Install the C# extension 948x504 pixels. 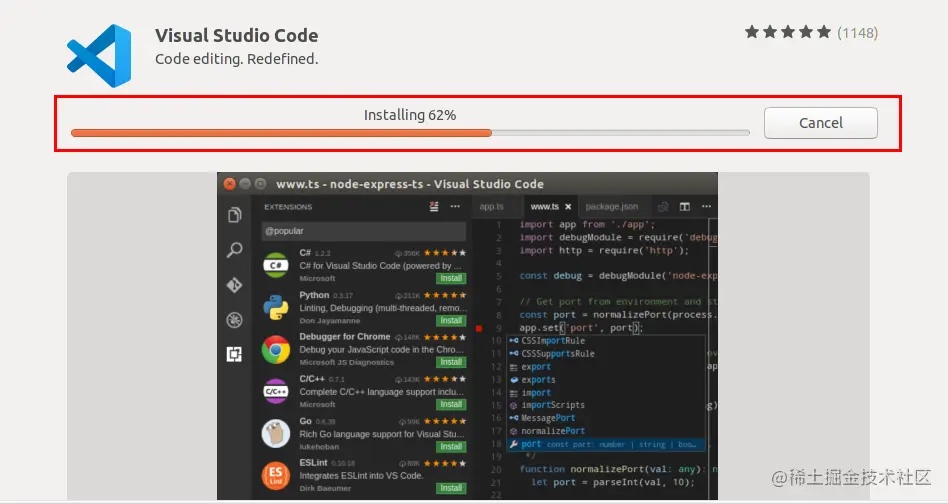click(451, 278)
